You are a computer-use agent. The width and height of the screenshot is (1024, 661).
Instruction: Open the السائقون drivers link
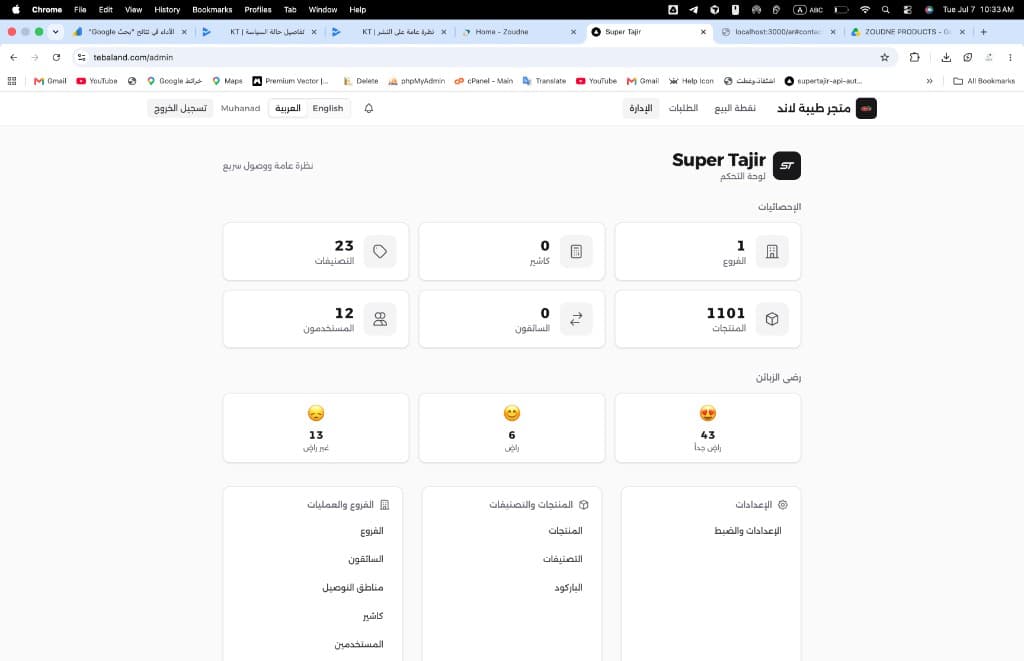point(366,559)
